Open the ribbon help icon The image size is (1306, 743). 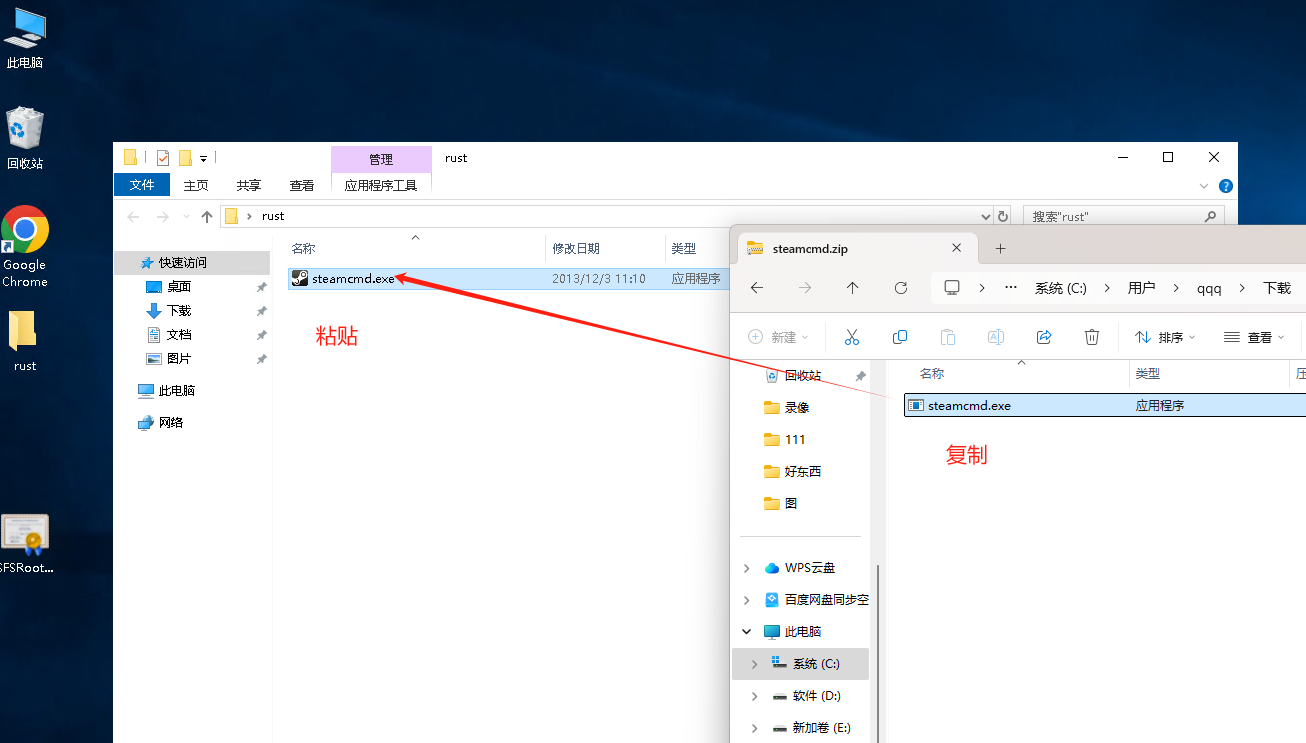pyautogui.click(x=1226, y=186)
